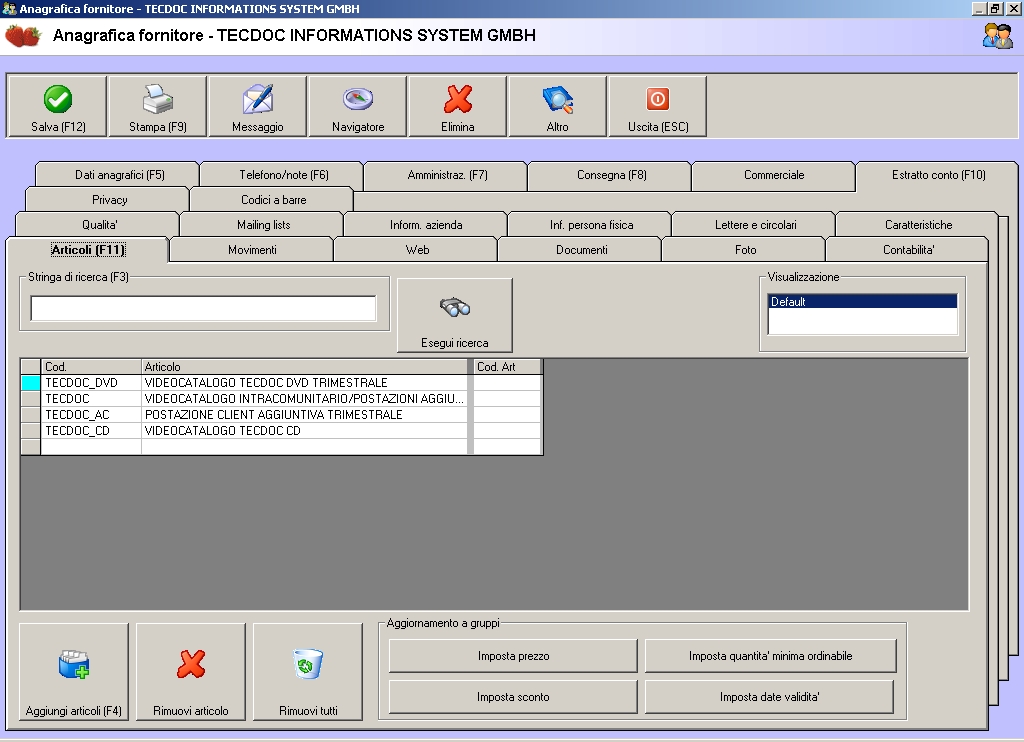
Task: Open the Messaggio envelope button
Action: coord(257,106)
